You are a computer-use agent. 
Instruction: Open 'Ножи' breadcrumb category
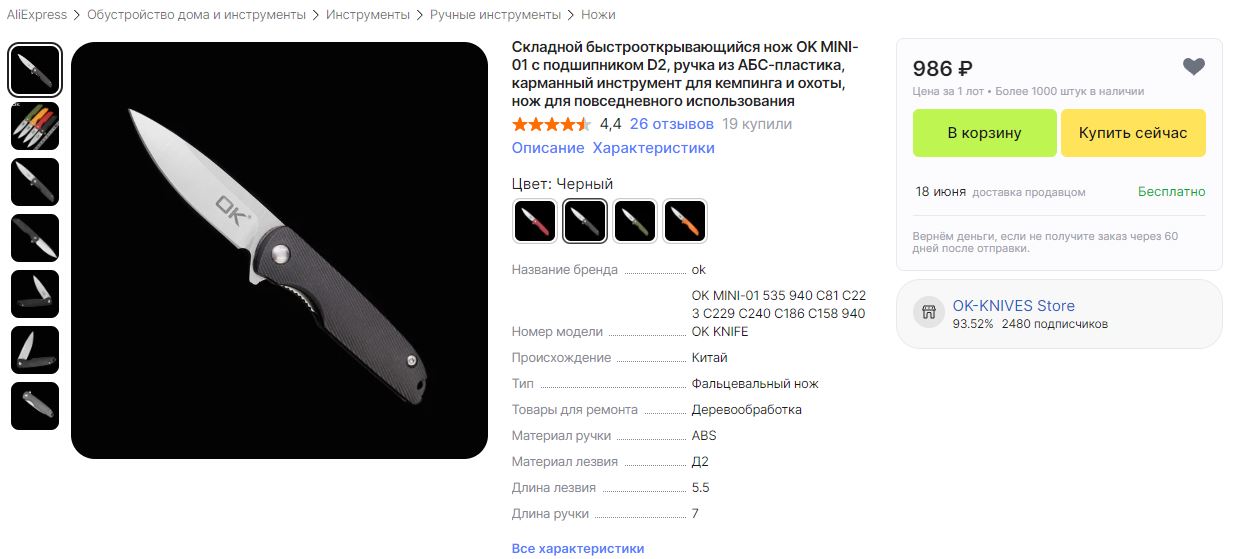598,15
